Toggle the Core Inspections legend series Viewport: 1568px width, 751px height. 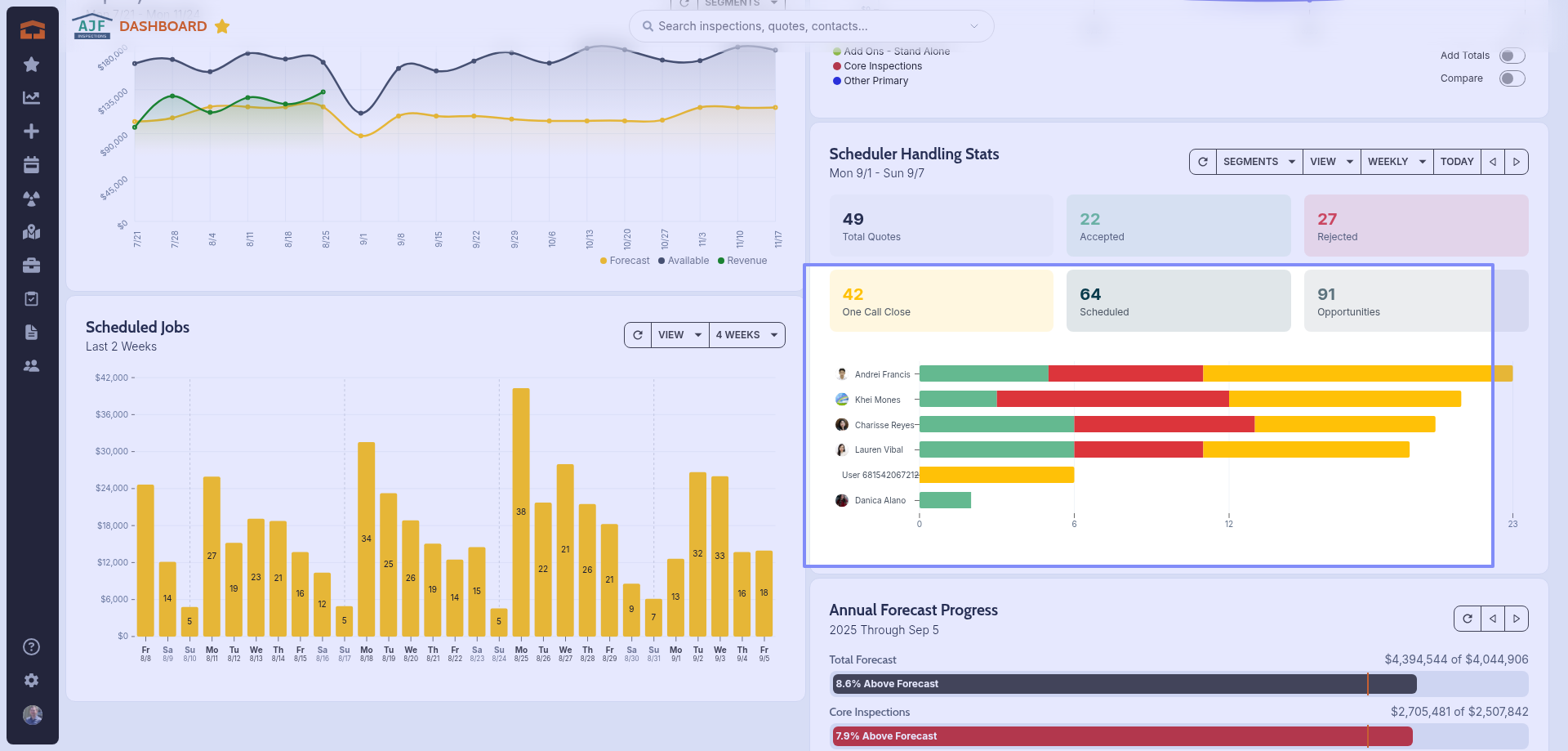(882, 66)
